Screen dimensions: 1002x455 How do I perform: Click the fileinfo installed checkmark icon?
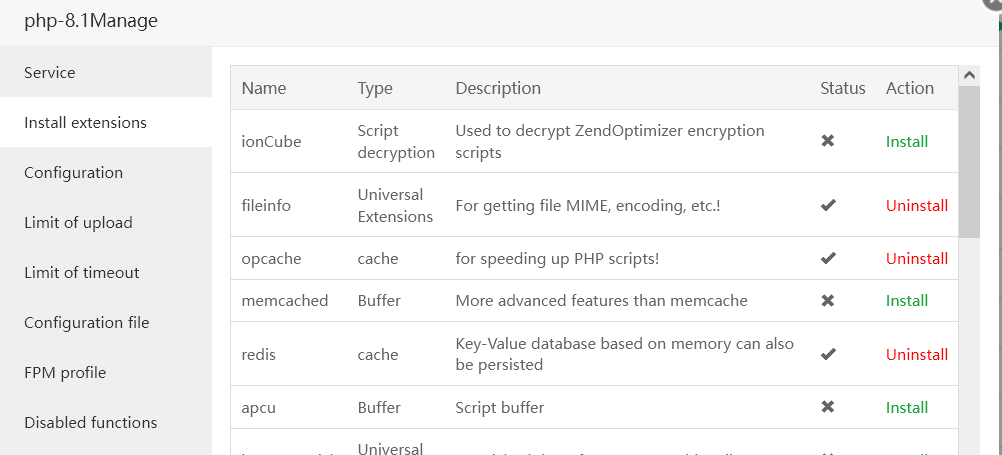click(828, 205)
